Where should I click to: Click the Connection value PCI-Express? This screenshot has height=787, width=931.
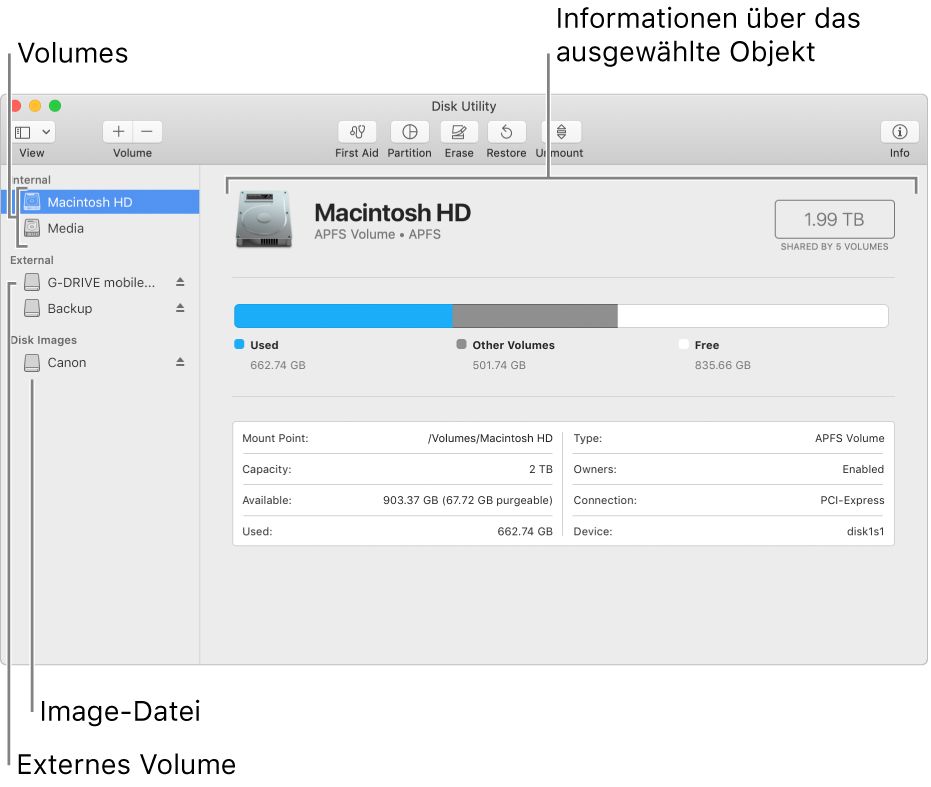(852, 500)
